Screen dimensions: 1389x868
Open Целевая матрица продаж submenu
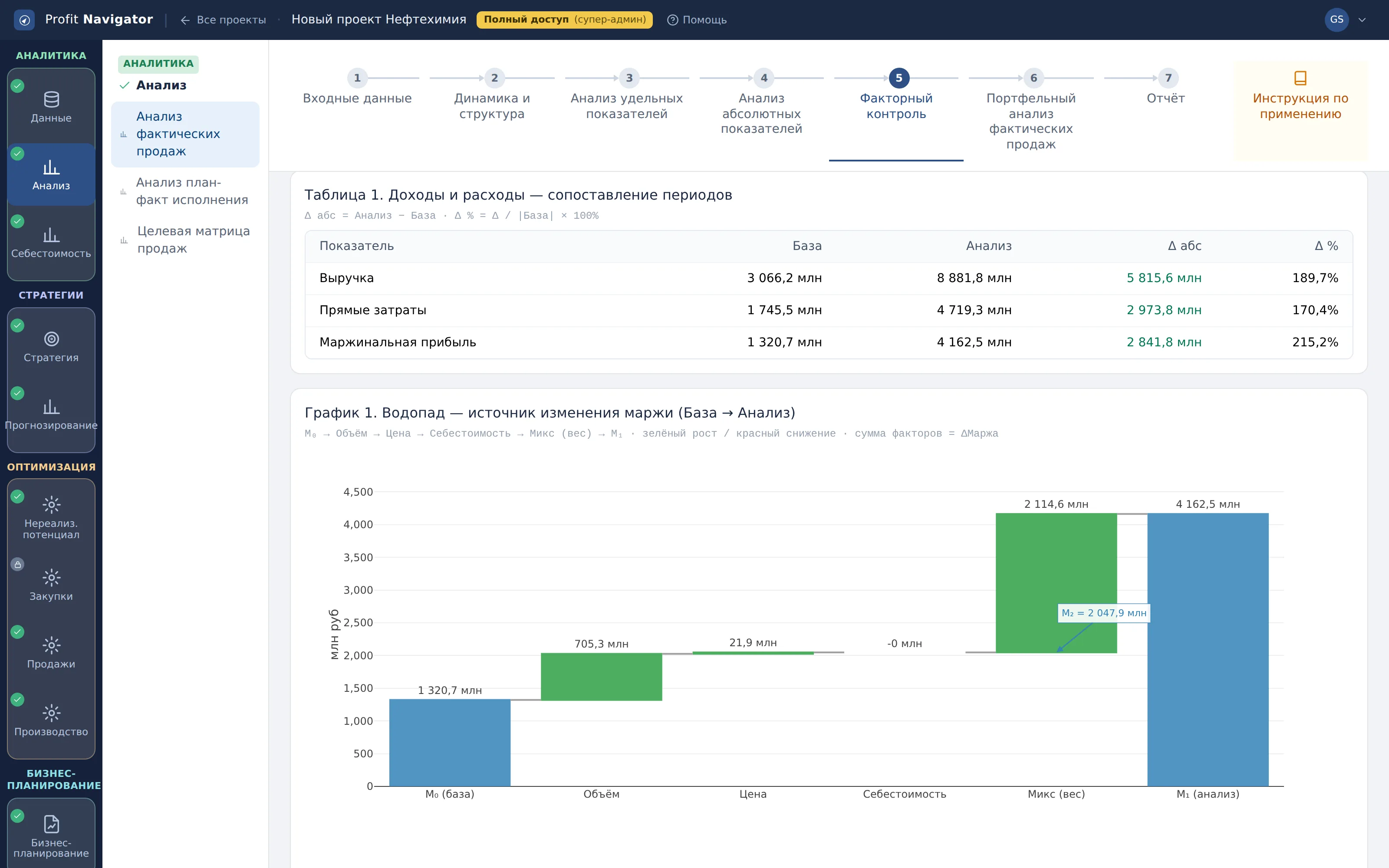(x=185, y=240)
